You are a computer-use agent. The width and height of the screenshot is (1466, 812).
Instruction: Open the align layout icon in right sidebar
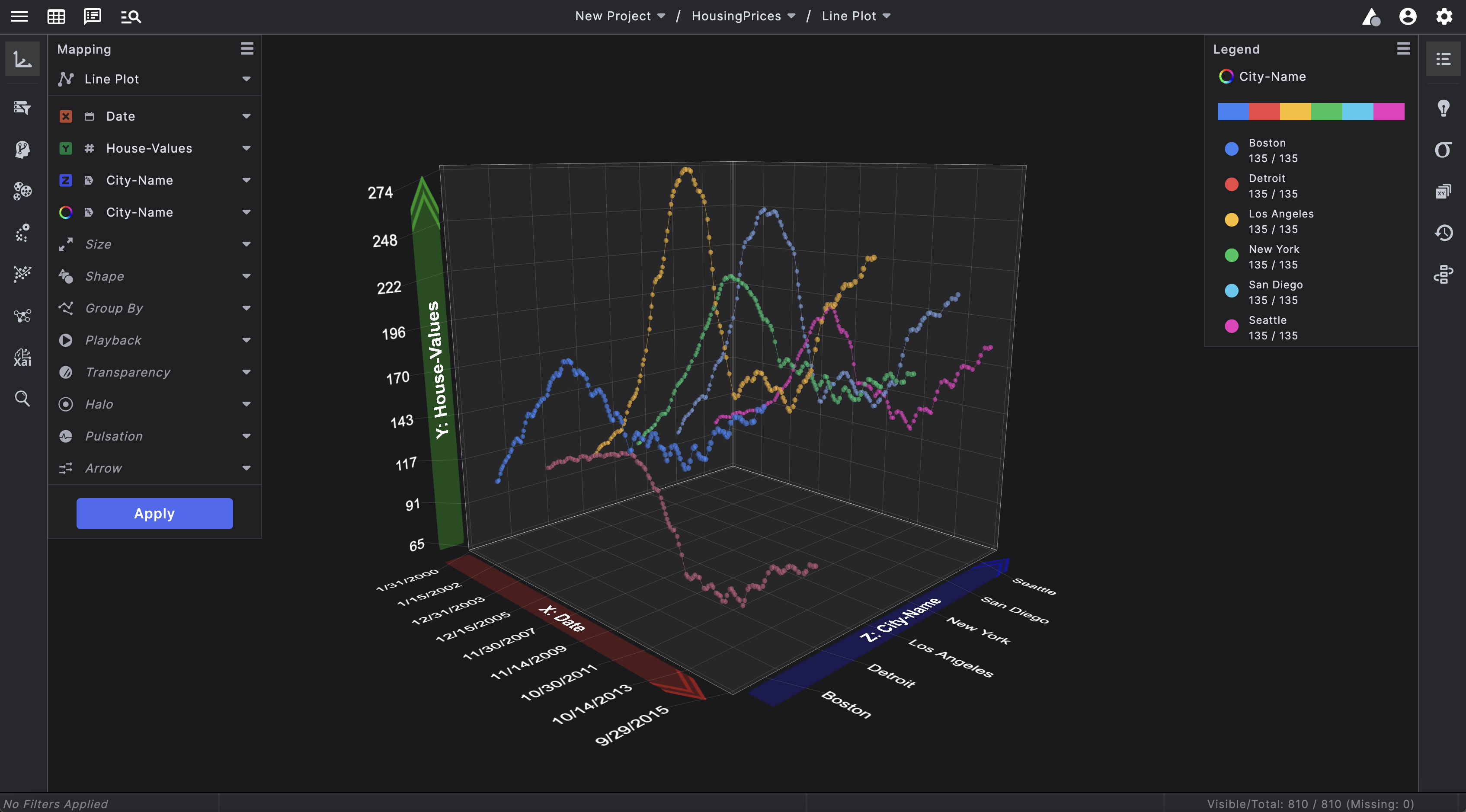tap(1443, 274)
